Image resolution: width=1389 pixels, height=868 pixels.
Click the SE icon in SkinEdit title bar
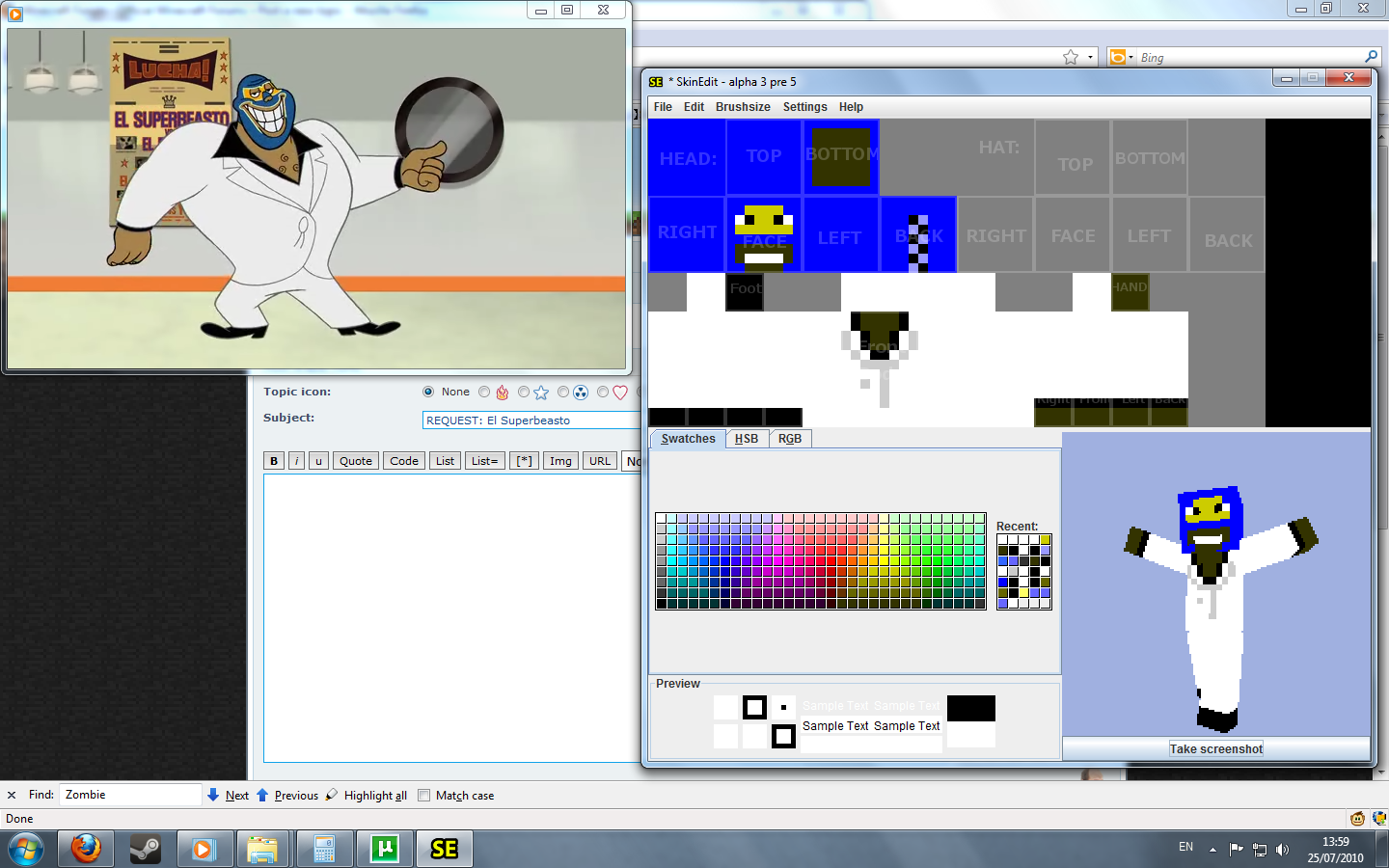(x=656, y=82)
